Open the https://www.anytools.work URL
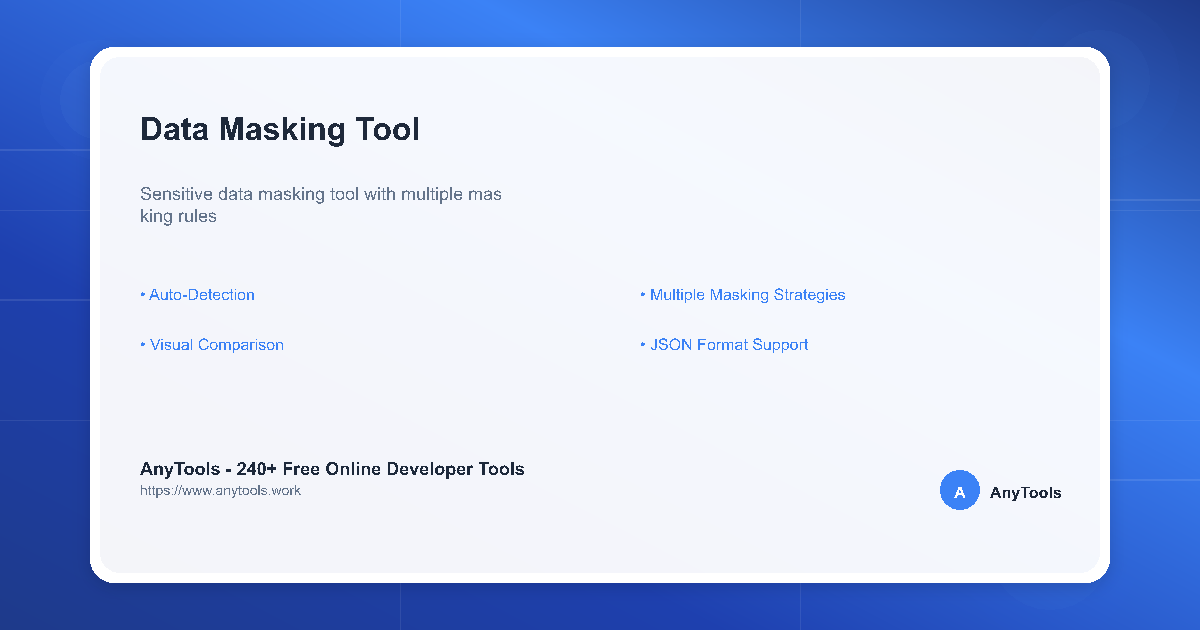Screen dimensions: 1200x630 point(220,491)
